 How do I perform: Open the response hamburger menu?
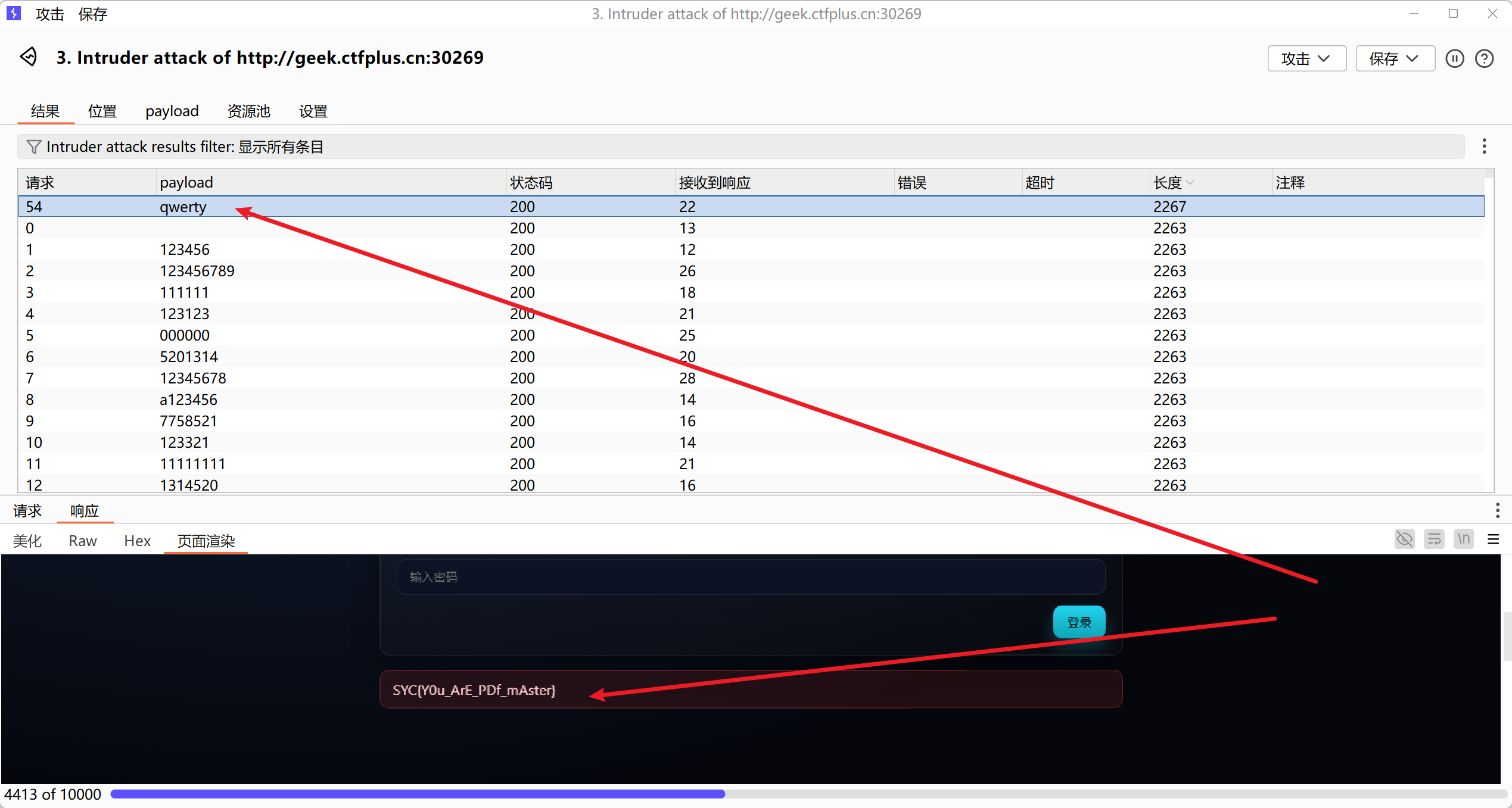[x=1493, y=539]
